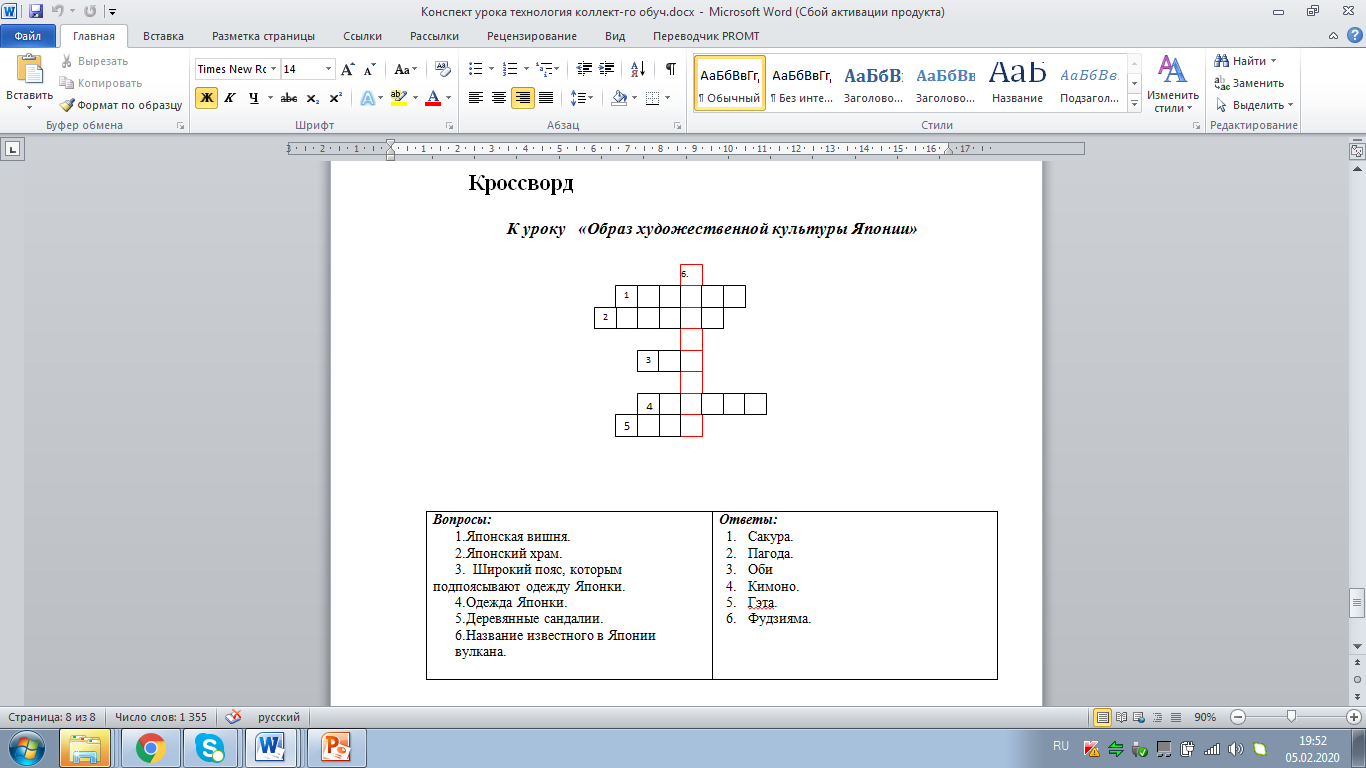Image resolution: width=1366 pixels, height=768 pixels.
Task: Click the zoom slider handle
Action: 1292,717
